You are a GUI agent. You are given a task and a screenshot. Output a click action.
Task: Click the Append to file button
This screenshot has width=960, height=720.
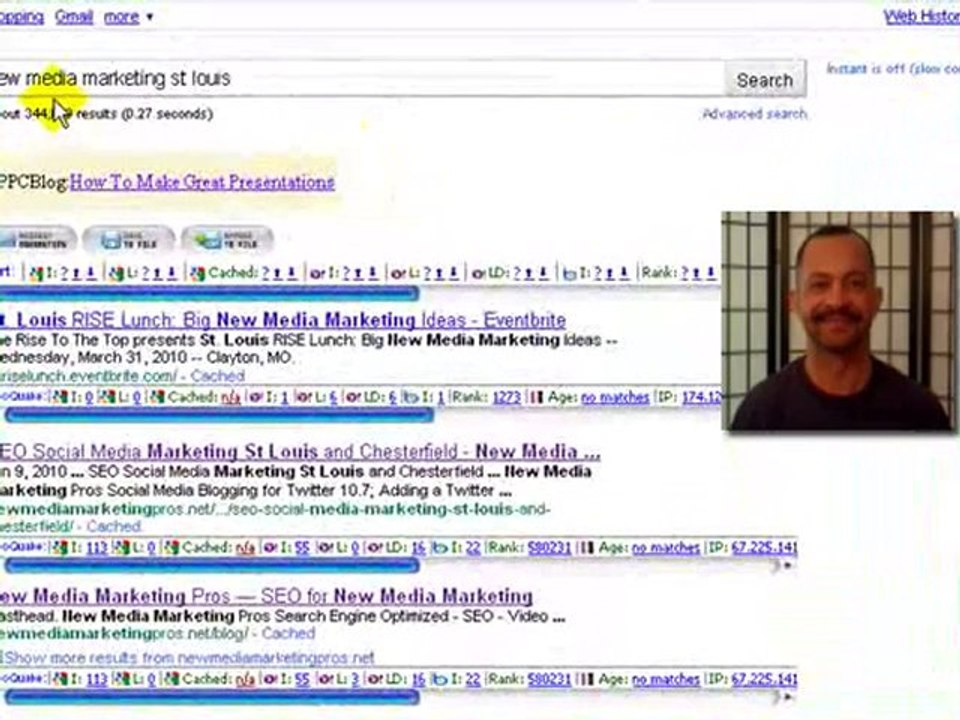click(227, 239)
